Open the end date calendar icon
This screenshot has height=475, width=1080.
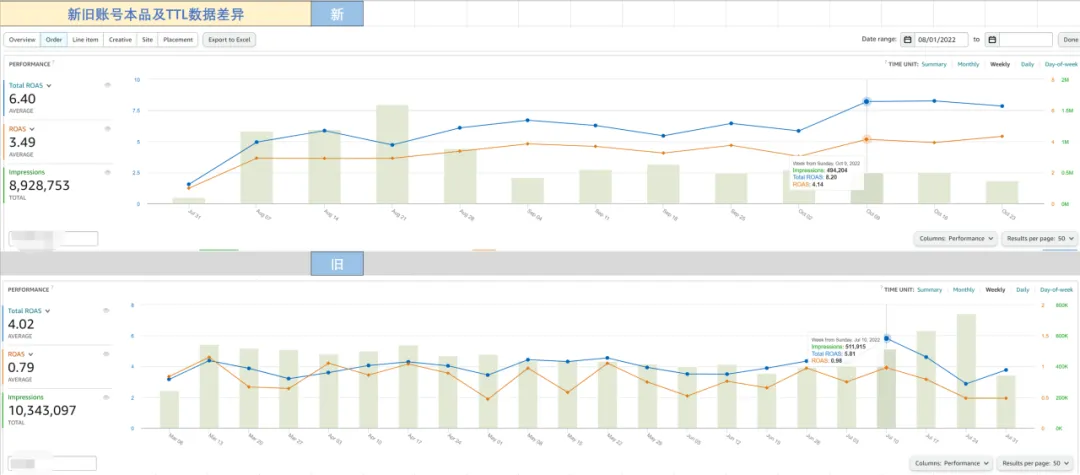pyautogui.click(x=992, y=40)
